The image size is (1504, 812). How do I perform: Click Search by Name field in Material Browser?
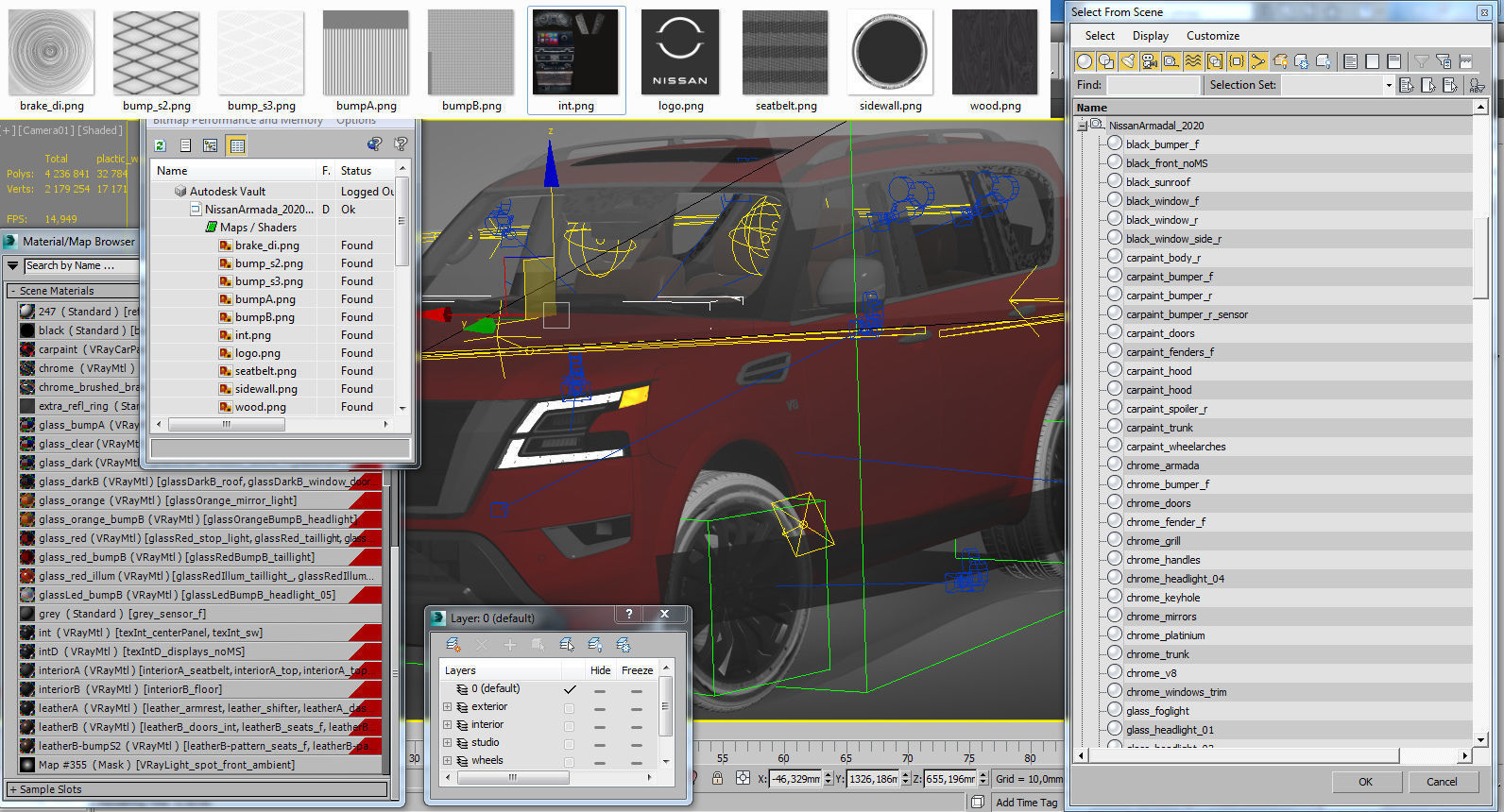(x=81, y=266)
